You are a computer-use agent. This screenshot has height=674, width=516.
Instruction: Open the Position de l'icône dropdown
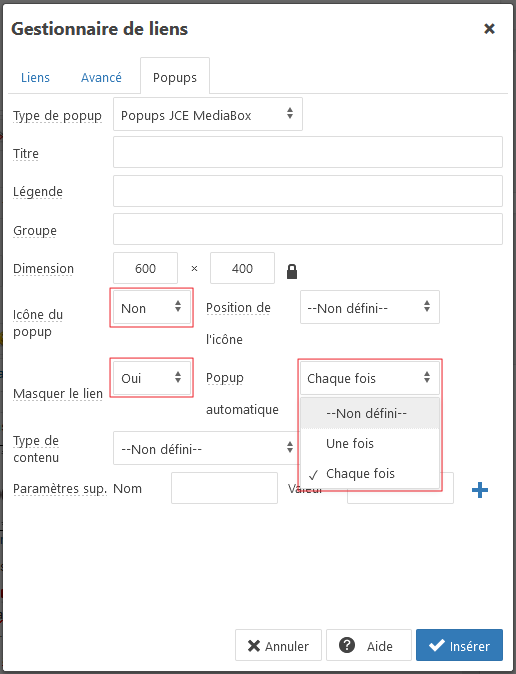click(370, 307)
